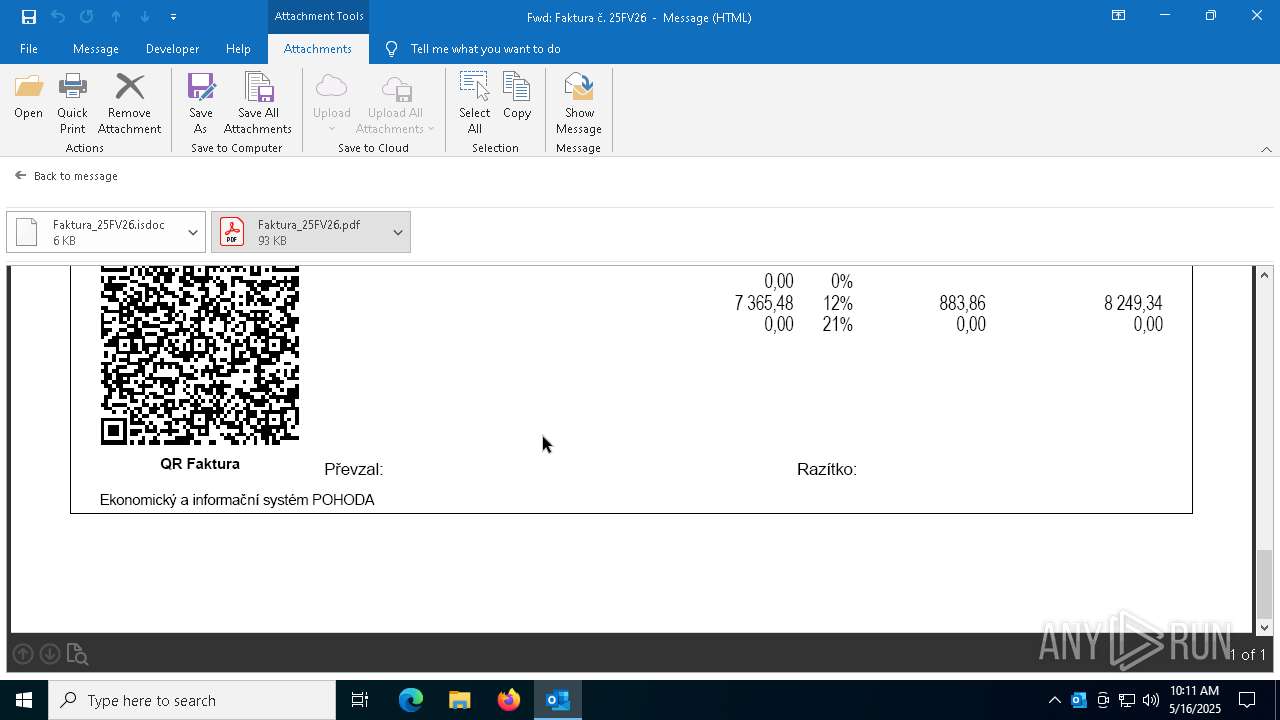1280x720 pixels.
Task: Click the preview vertical scrollbar thumb
Action: pyautogui.click(x=1264, y=584)
